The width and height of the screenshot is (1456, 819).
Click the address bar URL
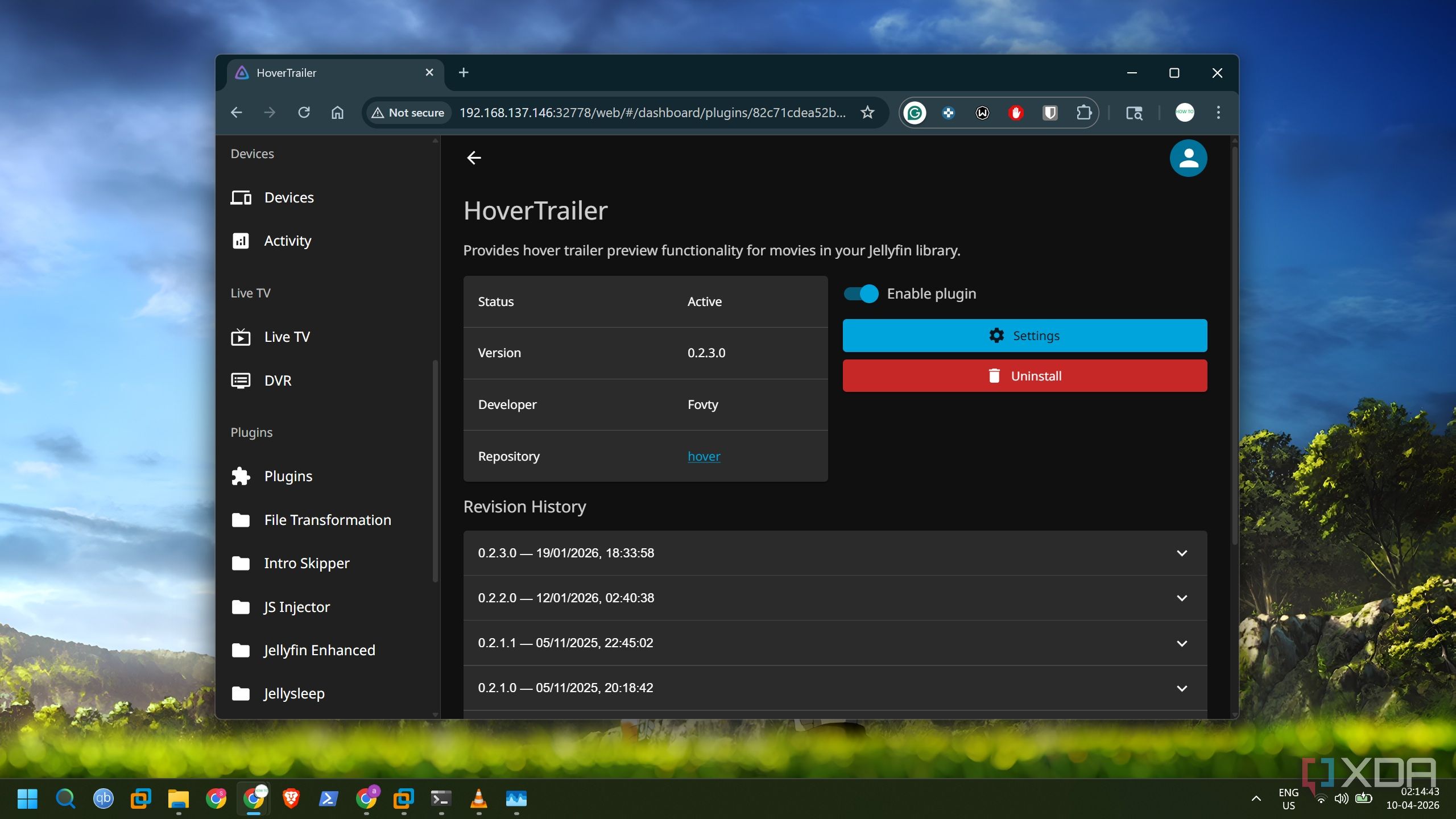point(652,113)
